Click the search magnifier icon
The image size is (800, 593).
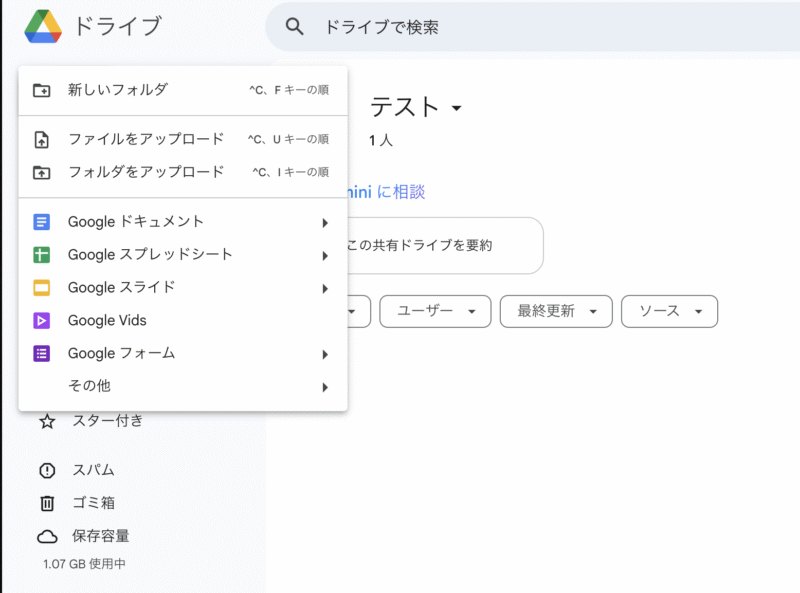pos(294,27)
